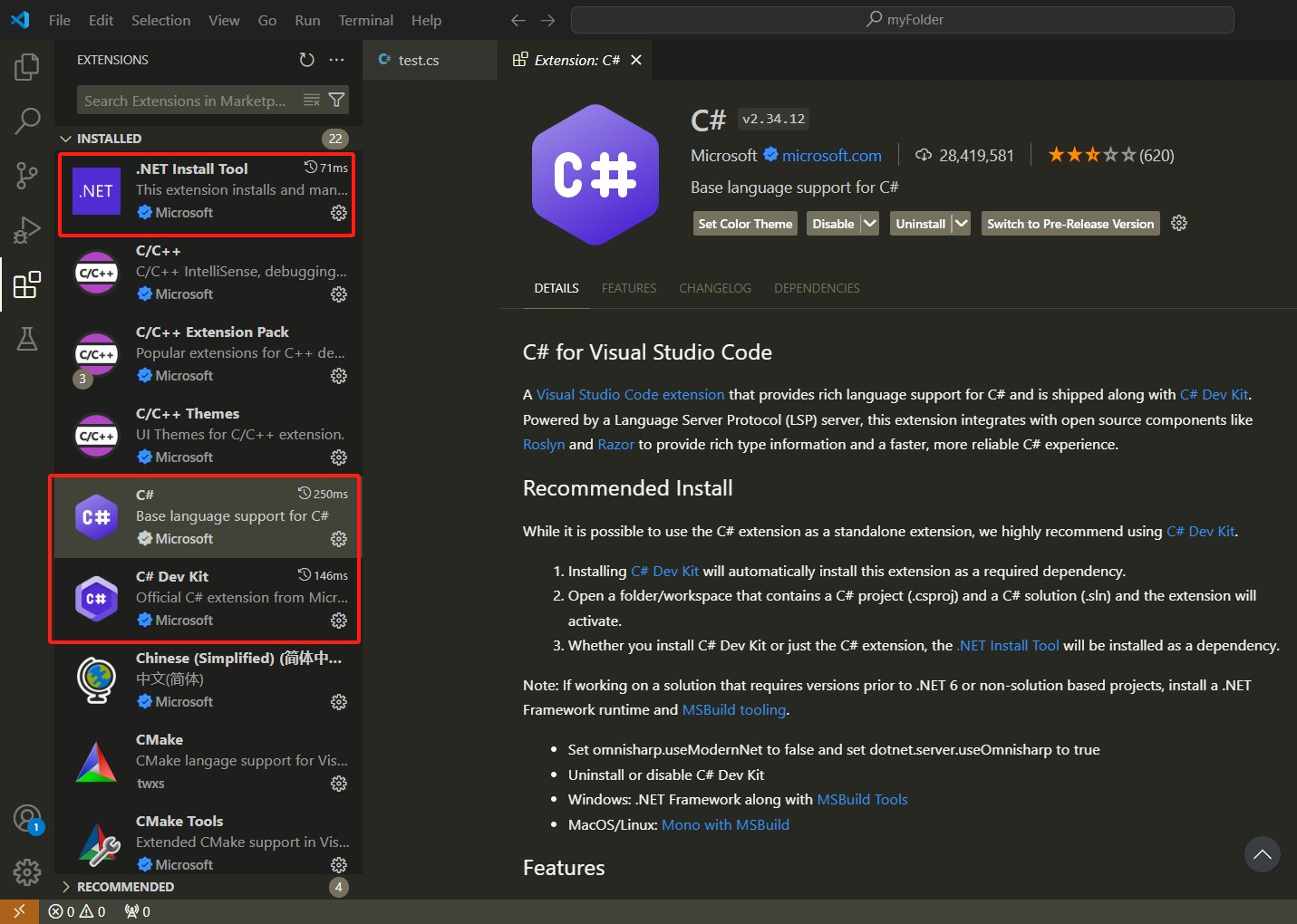Image resolution: width=1297 pixels, height=924 pixels.
Task: Open manage gear for CMake Tools
Action: pyautogui.click(x=339, y=865)
